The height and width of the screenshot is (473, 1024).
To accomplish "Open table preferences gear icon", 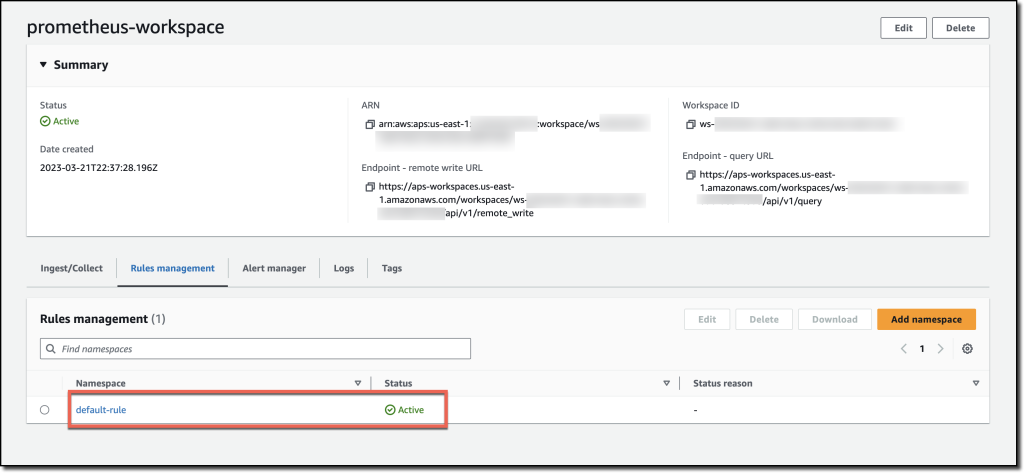I will pos(968,349).
